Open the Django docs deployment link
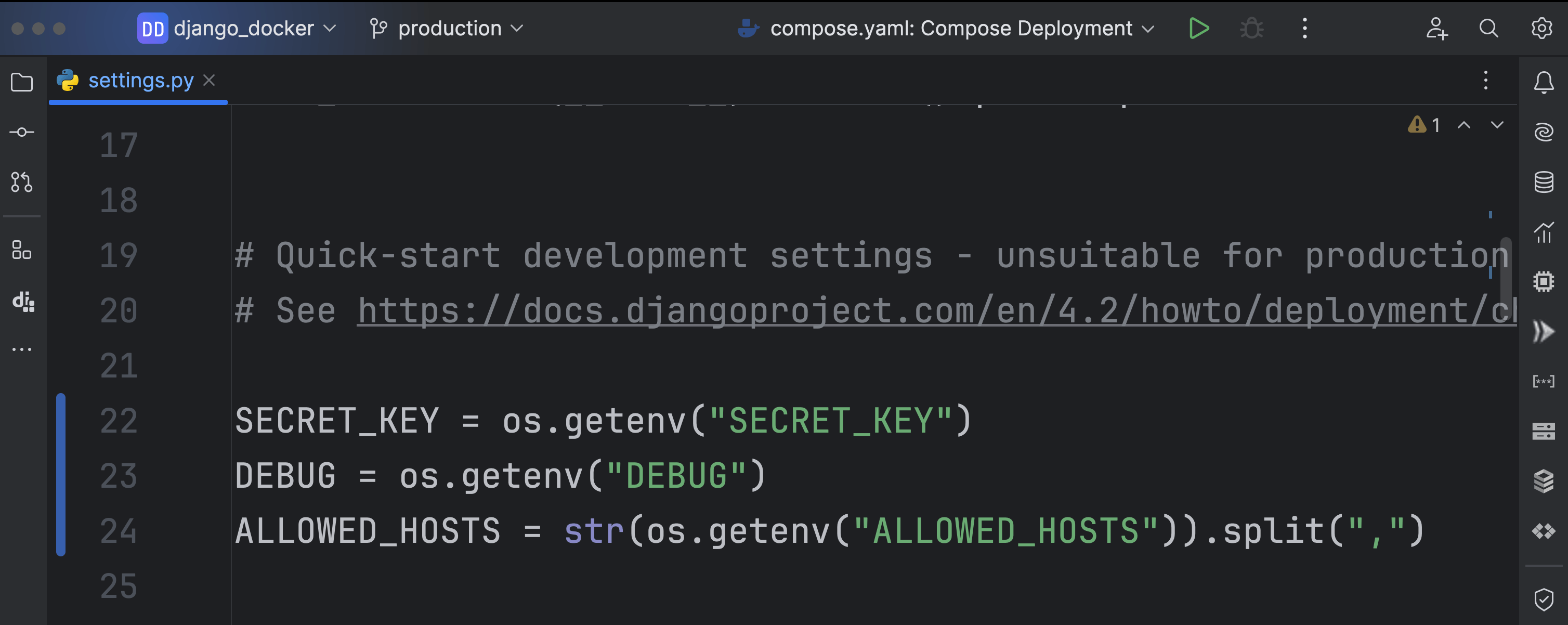 913,311
